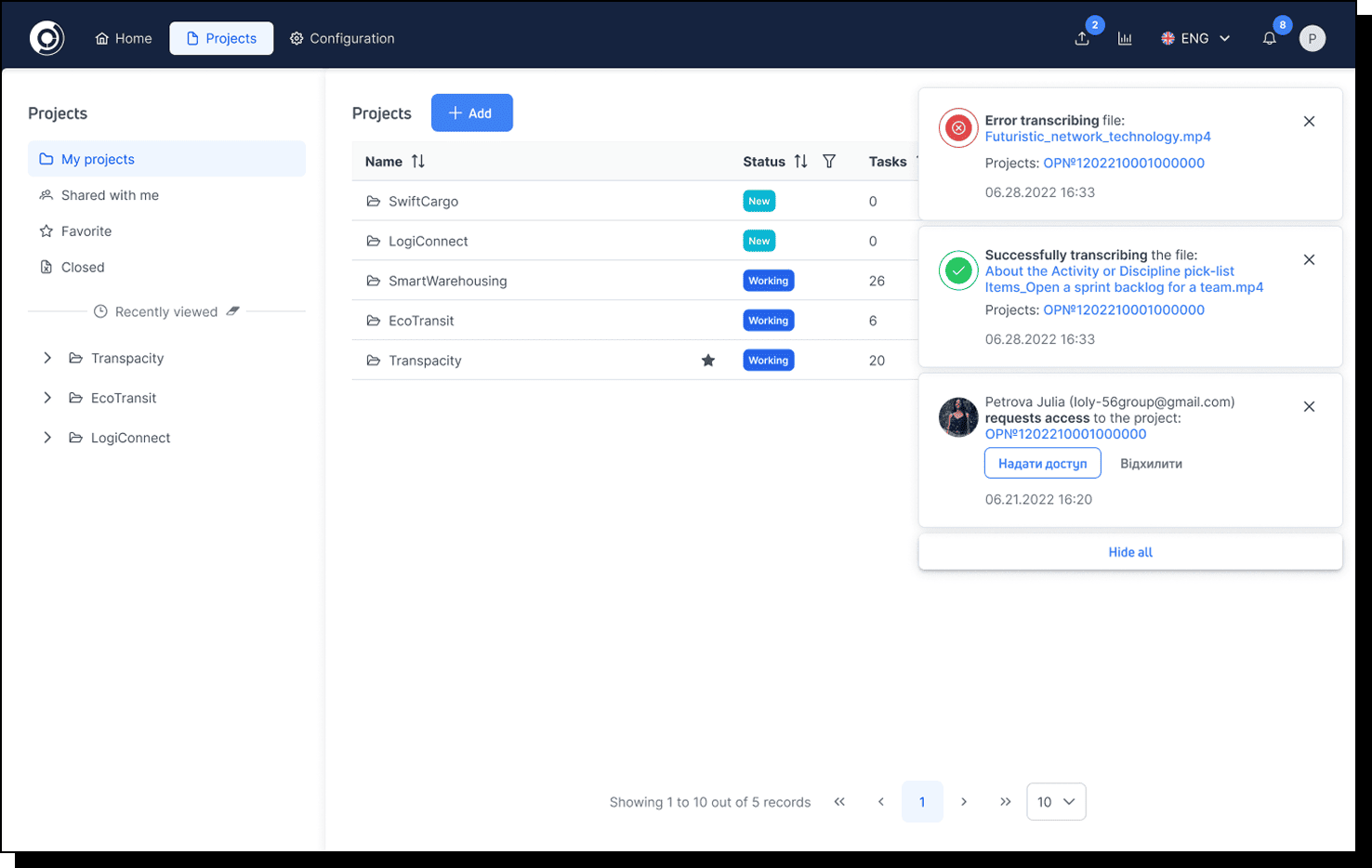Open the Status column filter funnel
Screen dimensions: 1372x868
(x=829, y=162)
